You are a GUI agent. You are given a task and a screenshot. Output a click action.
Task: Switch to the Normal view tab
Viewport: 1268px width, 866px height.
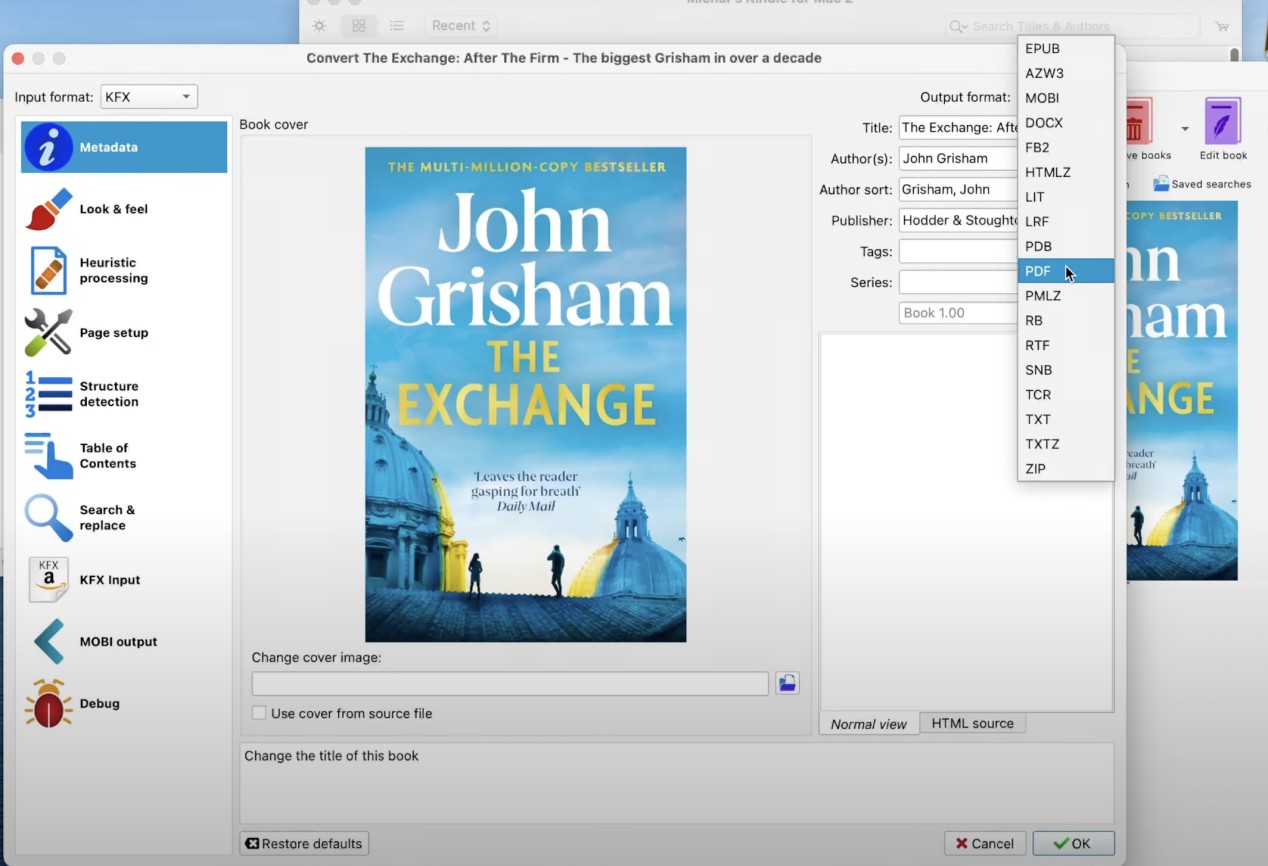coord(869,724)
